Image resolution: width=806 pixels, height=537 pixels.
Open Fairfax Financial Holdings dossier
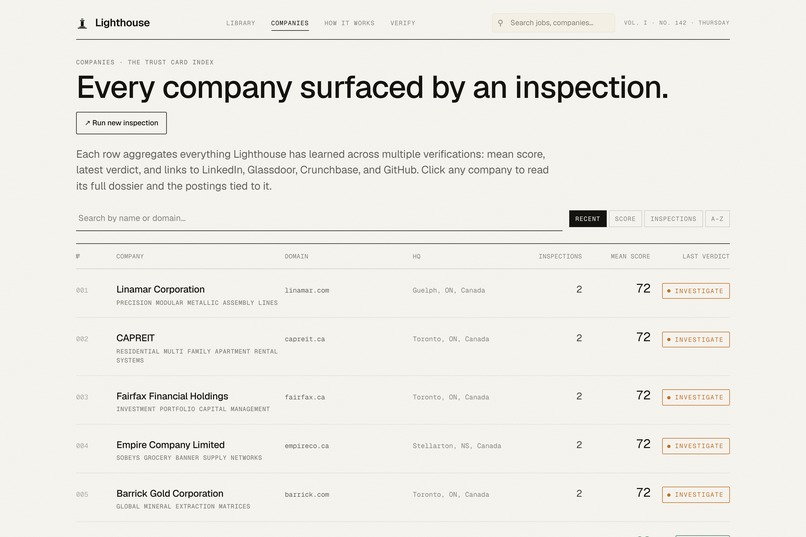(x=172, y=396)
